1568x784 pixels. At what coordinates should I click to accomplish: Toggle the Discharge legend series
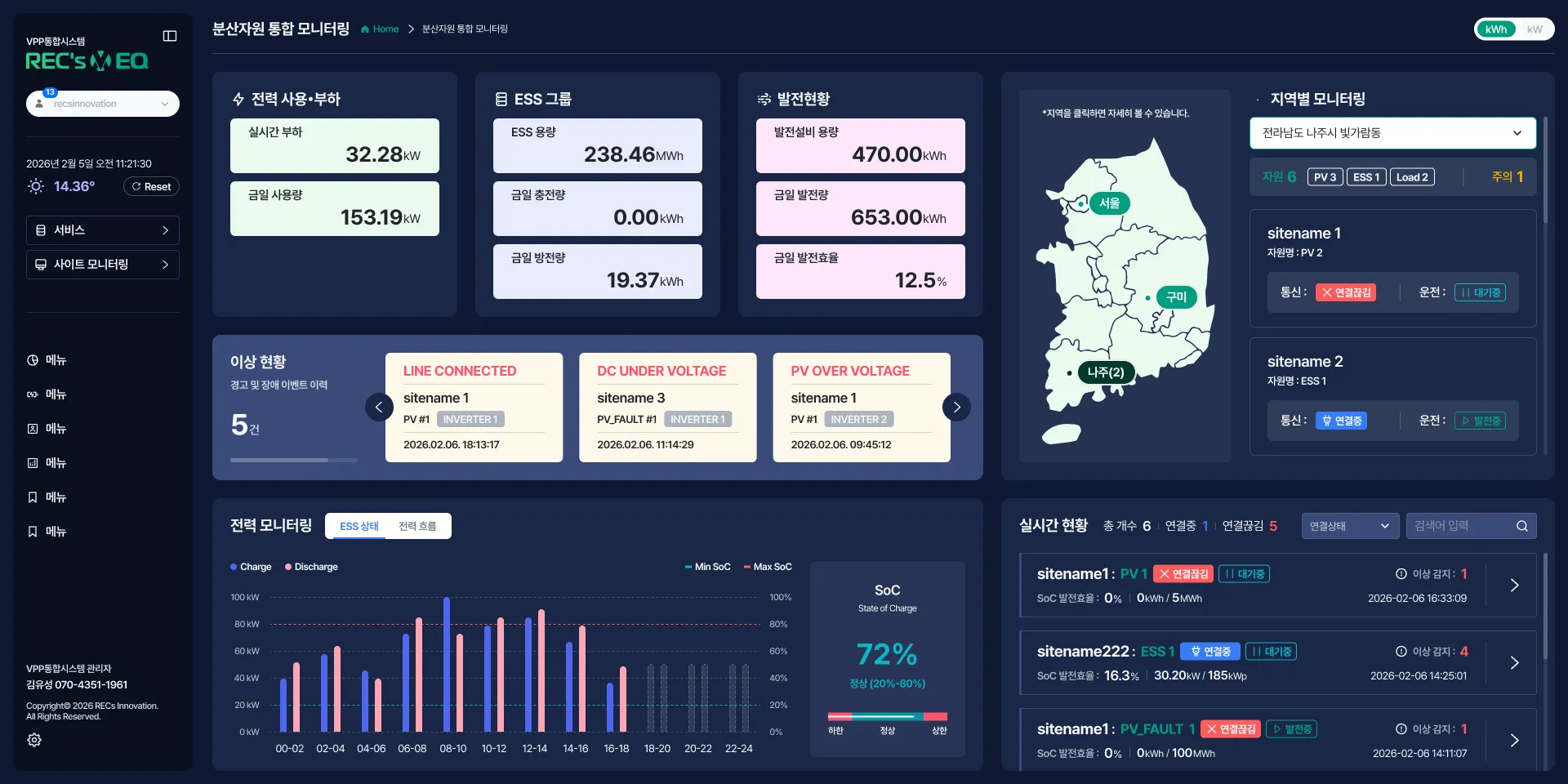[311, 567]
